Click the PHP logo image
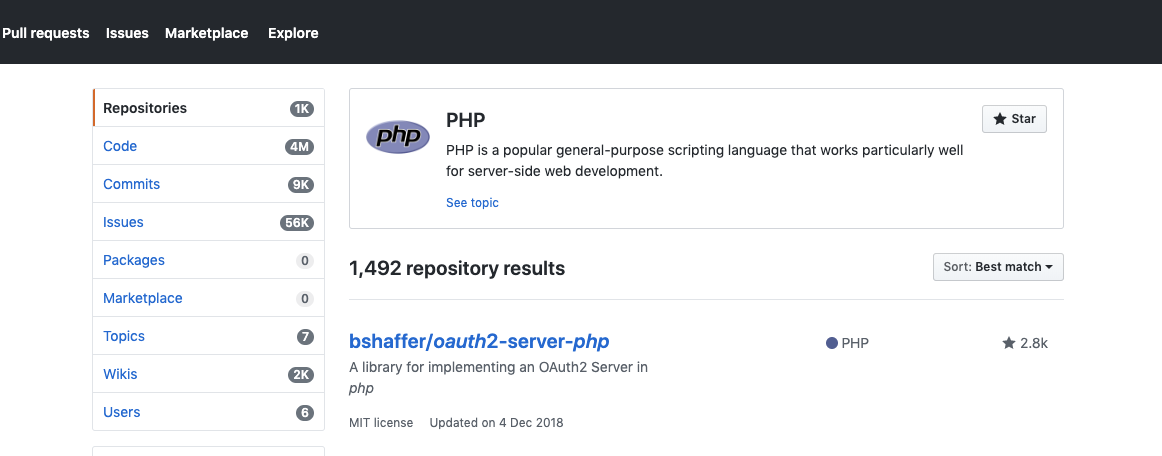This screenshot has width=1162, height=456. coord(398,137)
